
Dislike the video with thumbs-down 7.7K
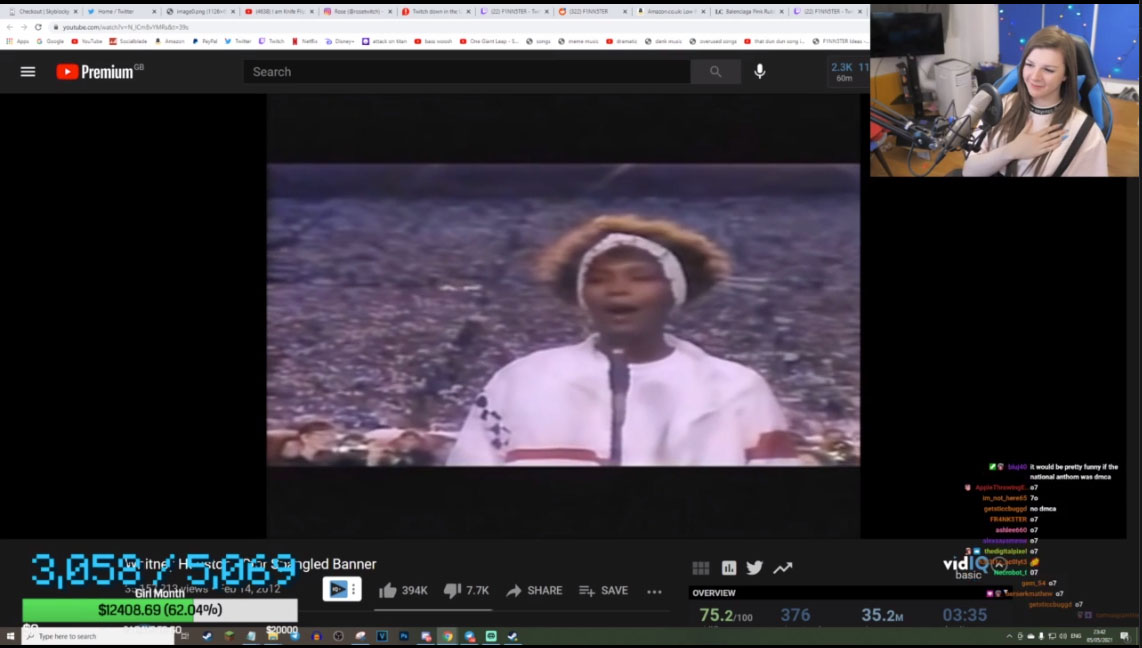(x=466, y=590)
